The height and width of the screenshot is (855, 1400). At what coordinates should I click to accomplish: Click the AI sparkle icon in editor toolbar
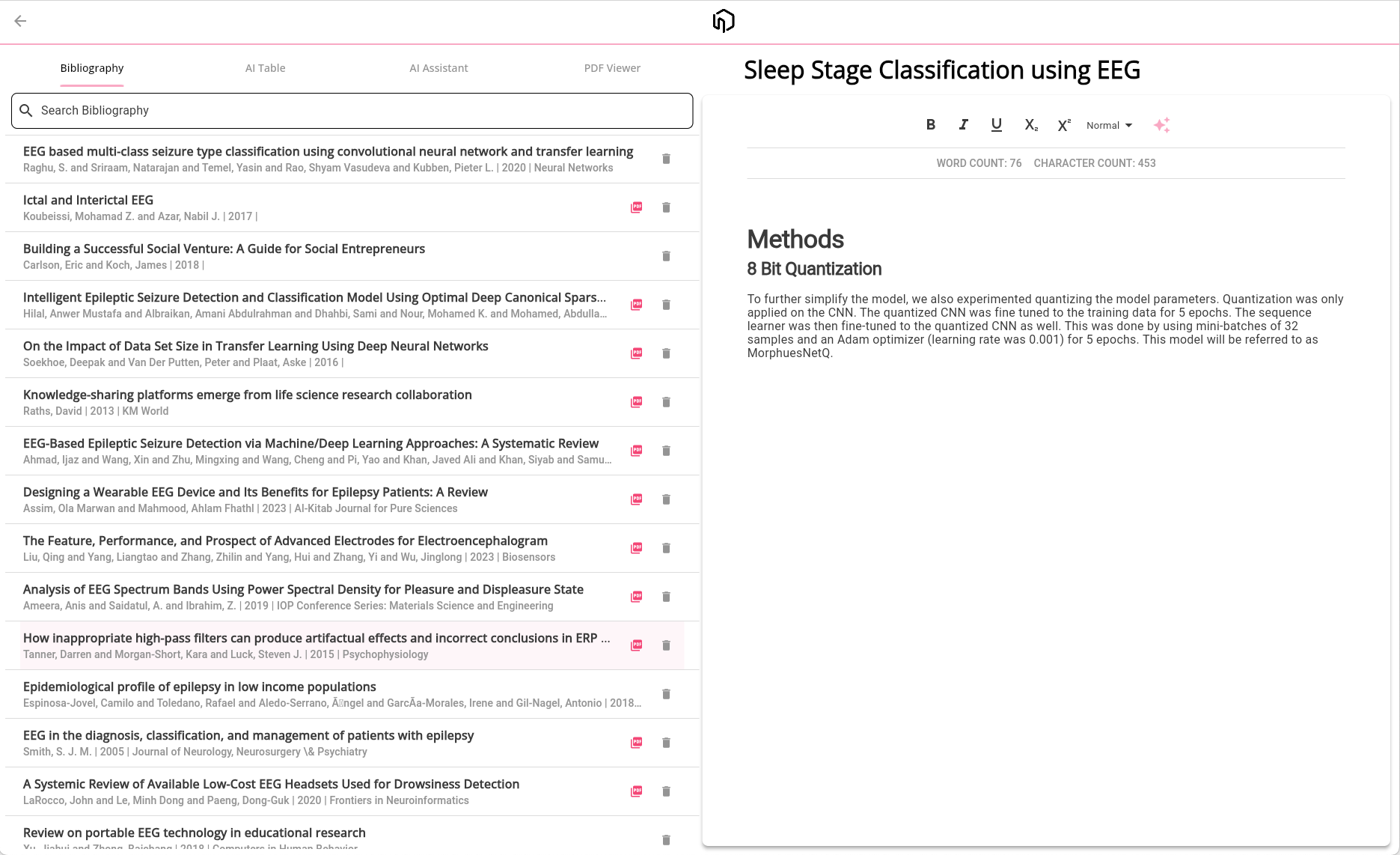click(x=1161, y=125)
